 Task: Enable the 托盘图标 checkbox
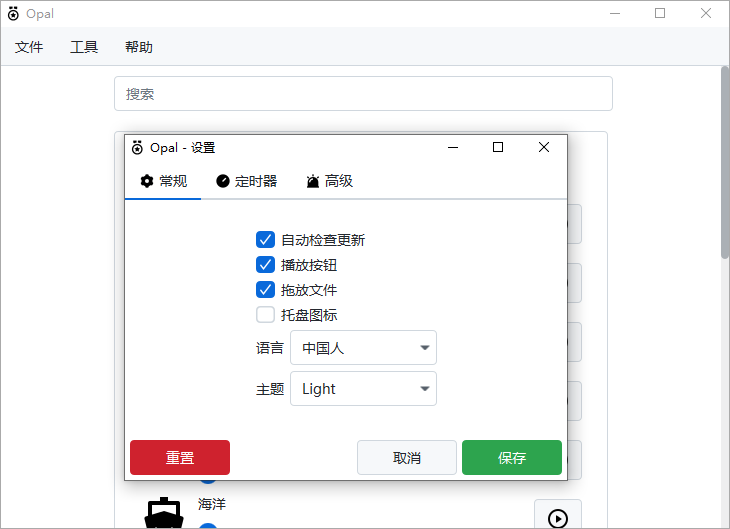point(265,315)
